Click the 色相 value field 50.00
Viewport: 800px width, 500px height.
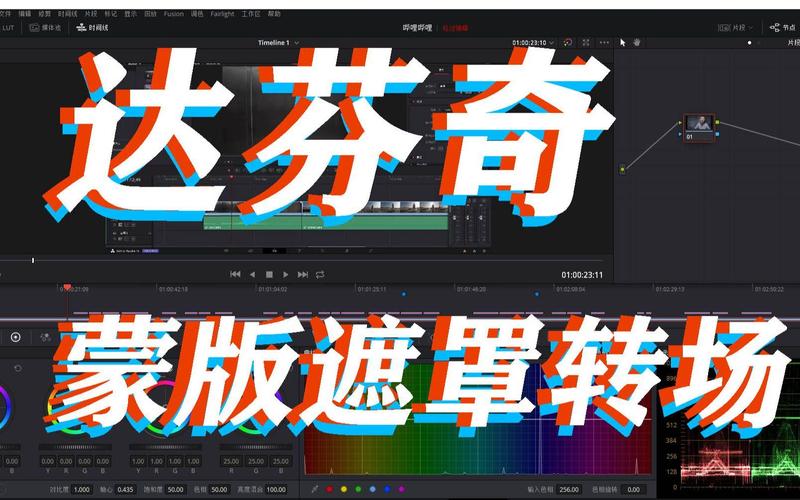click(x=219, y=489)
